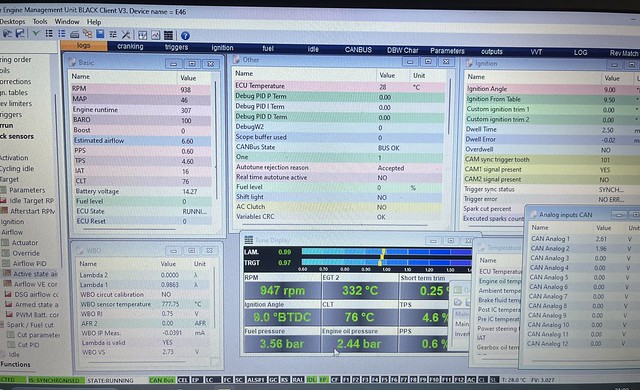Viewport: 640px width, 390px height.
Task: Open the Tools menu
Action: tap(40, 22)
